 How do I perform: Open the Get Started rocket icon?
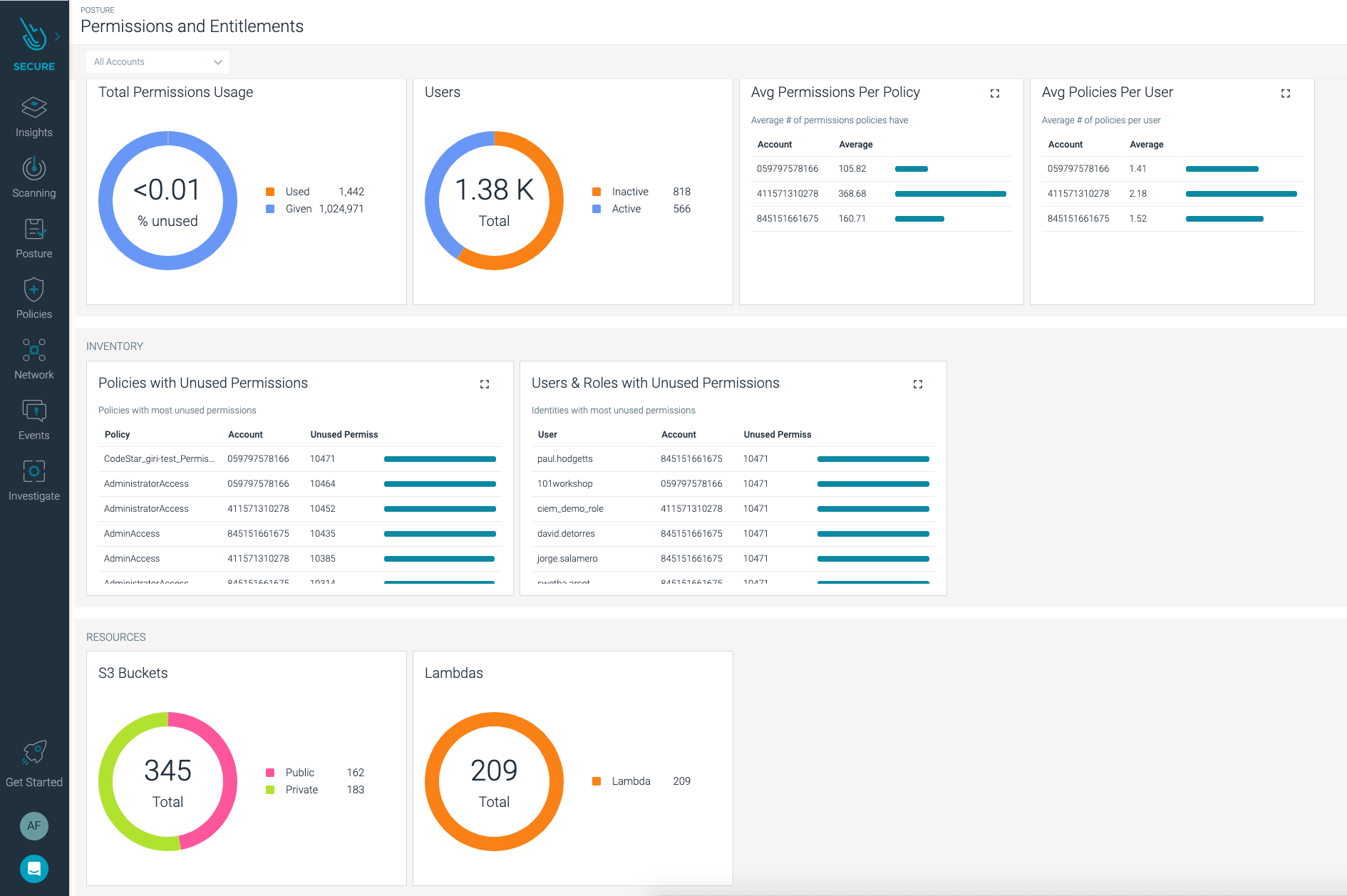(x=33, y=751)
